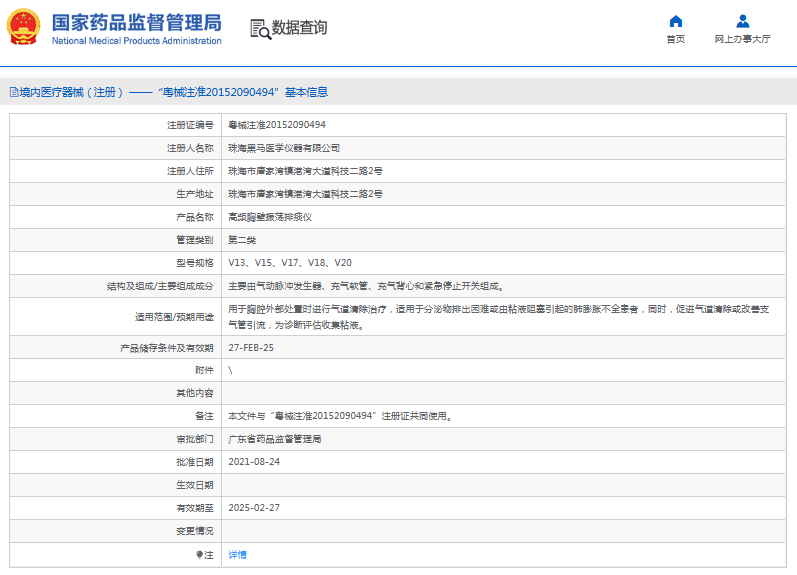The height and width of the screenshot is (575, 797).
Task: Click the expiry date 2025-02-27
Action: [254, 508]
